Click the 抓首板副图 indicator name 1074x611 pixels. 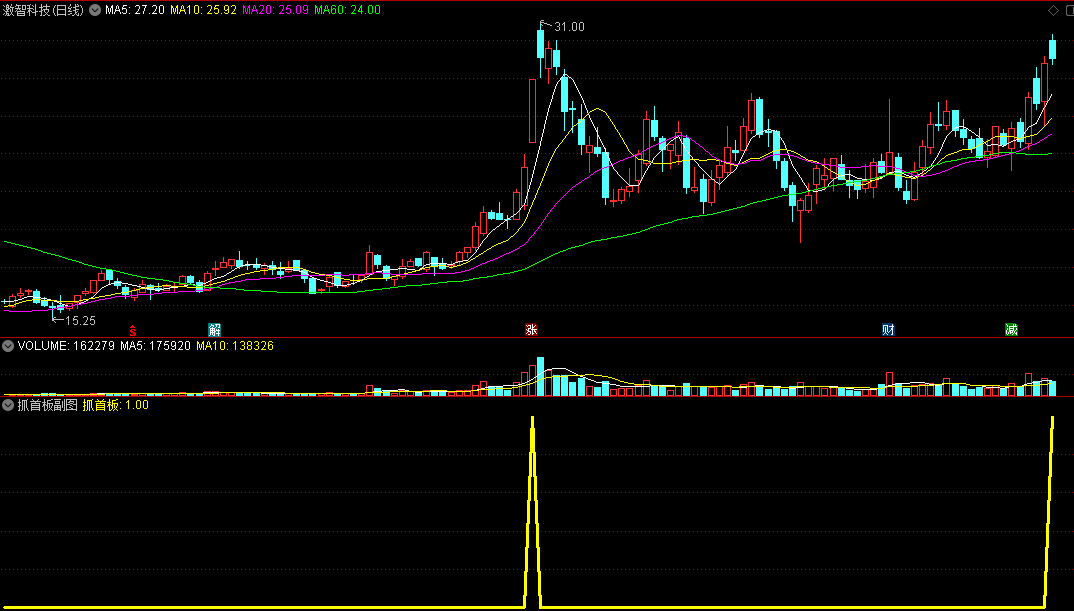click(x=47, y=406)
